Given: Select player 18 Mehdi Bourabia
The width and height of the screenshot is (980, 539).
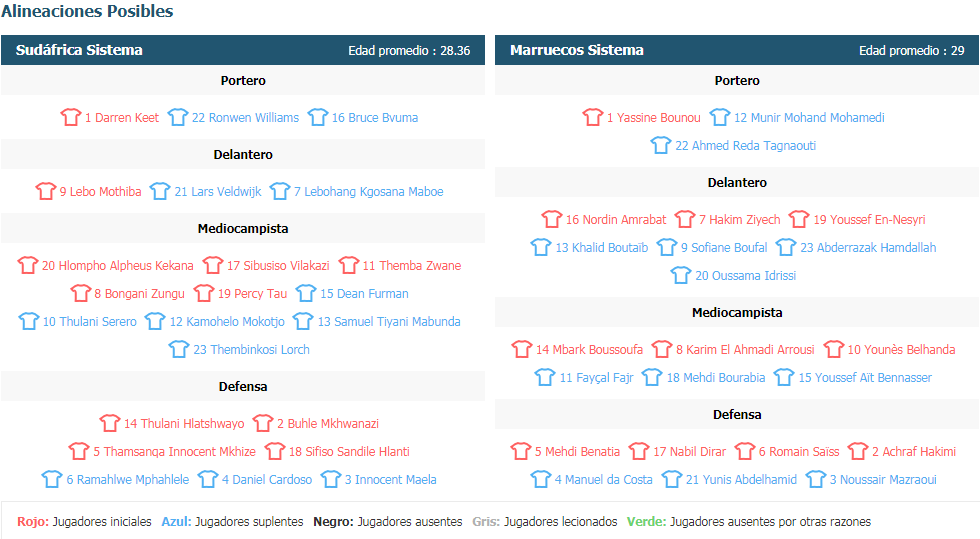Looking at the screenshot, I should point(716,378).
